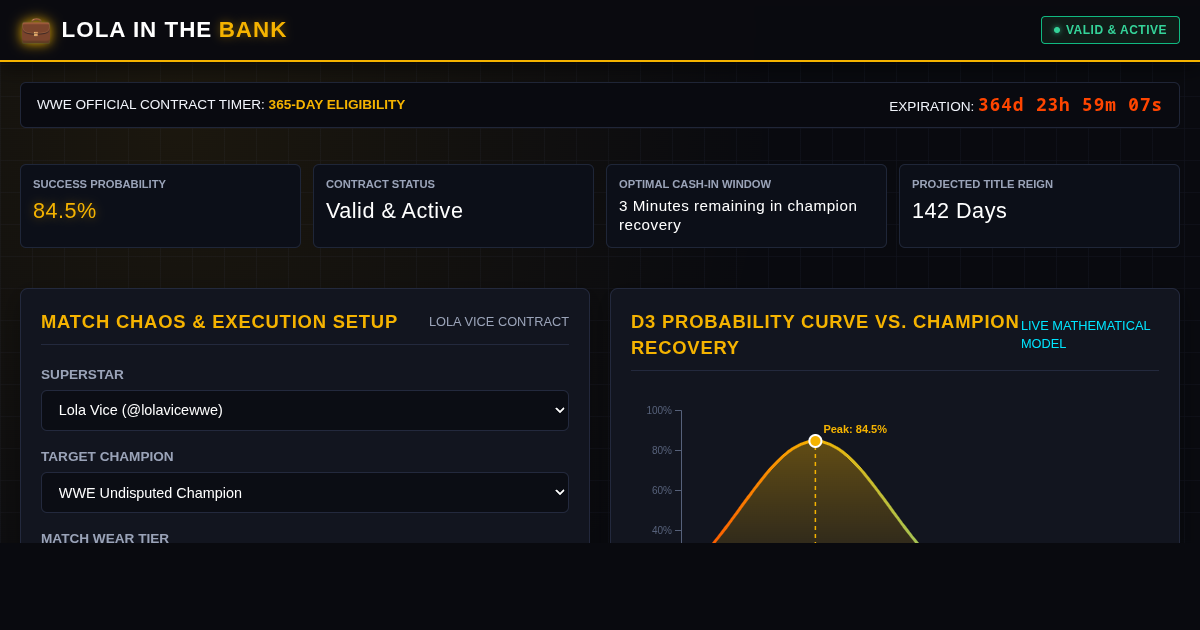The image size is (1200, 630).
Task: Click the green status dot indicator
Action: coord(1057,30)
